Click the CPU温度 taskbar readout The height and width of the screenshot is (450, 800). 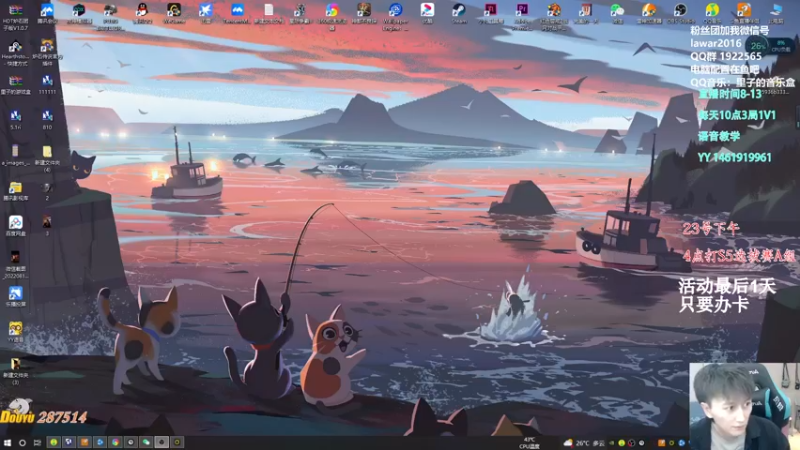529,443
